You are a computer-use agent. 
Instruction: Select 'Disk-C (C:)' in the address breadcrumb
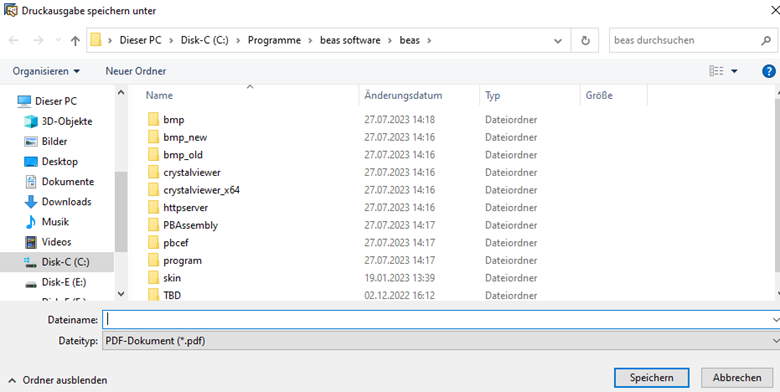[204, 41]
